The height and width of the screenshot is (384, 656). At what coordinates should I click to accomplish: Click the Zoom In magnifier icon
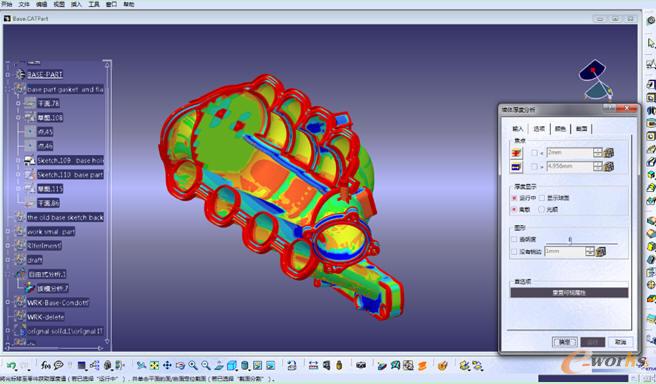[x=193, y=366]
